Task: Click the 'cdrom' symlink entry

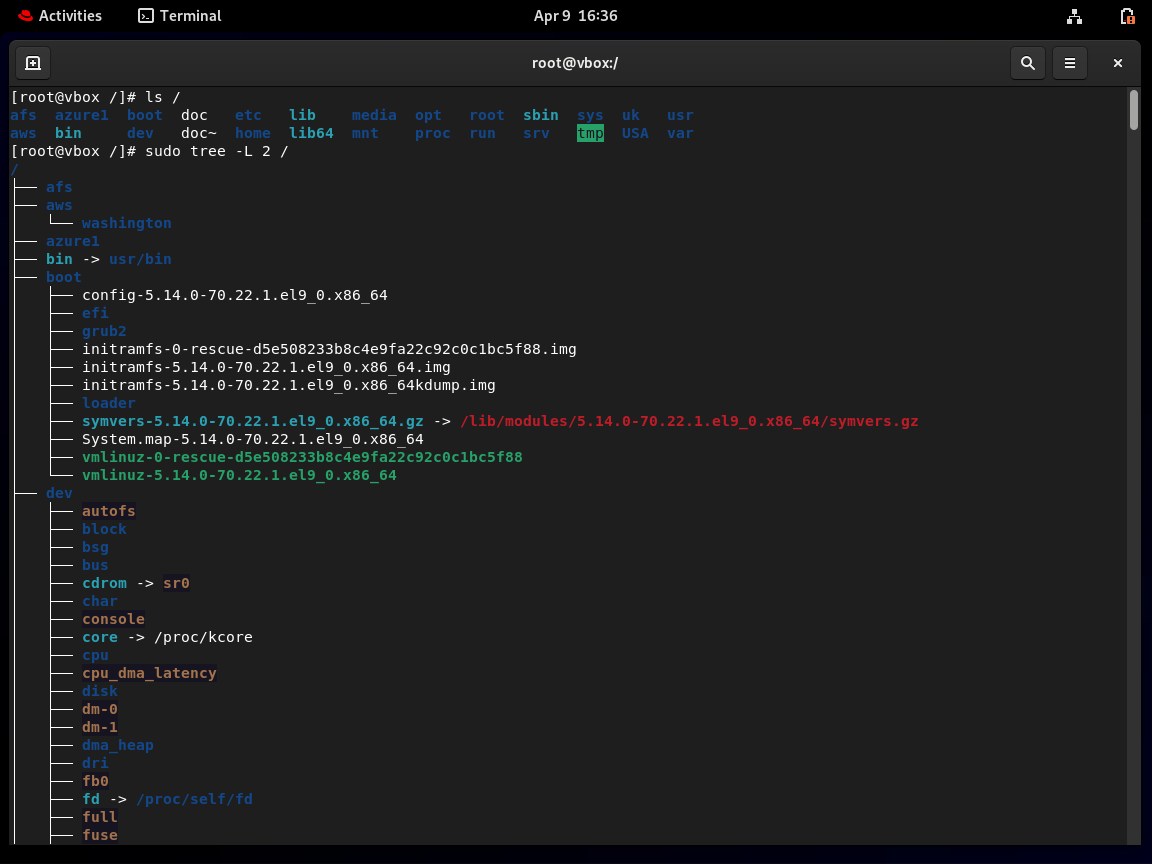Action: point(104,583)
